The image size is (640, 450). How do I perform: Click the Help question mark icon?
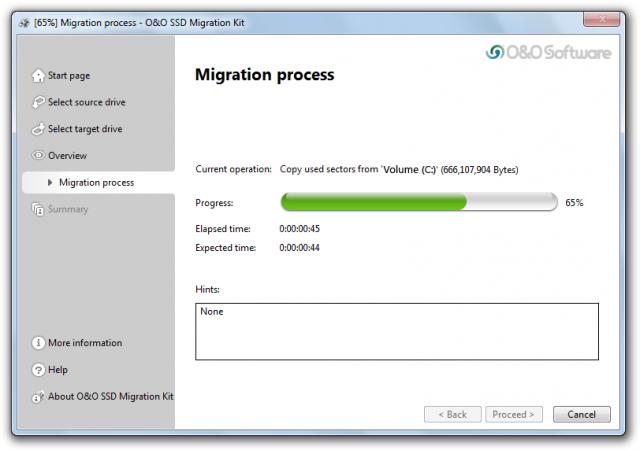tap(38, 370)
